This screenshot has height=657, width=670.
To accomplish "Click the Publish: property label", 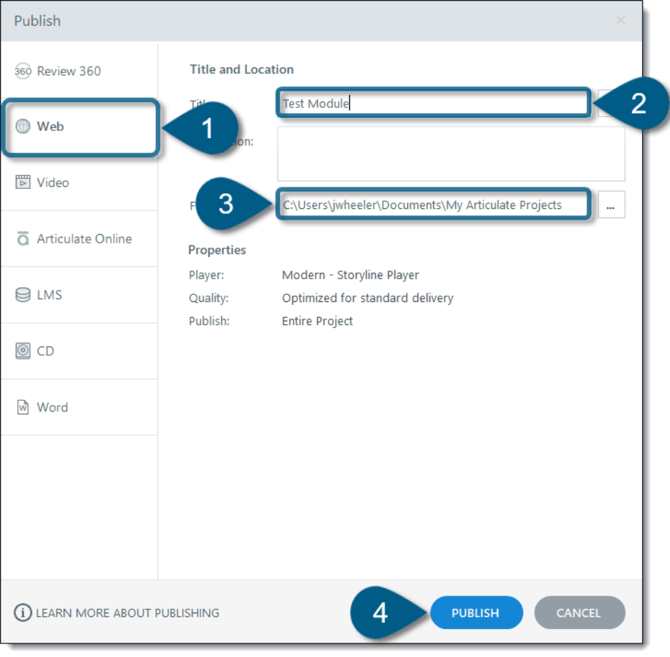I will coord(209,321).
